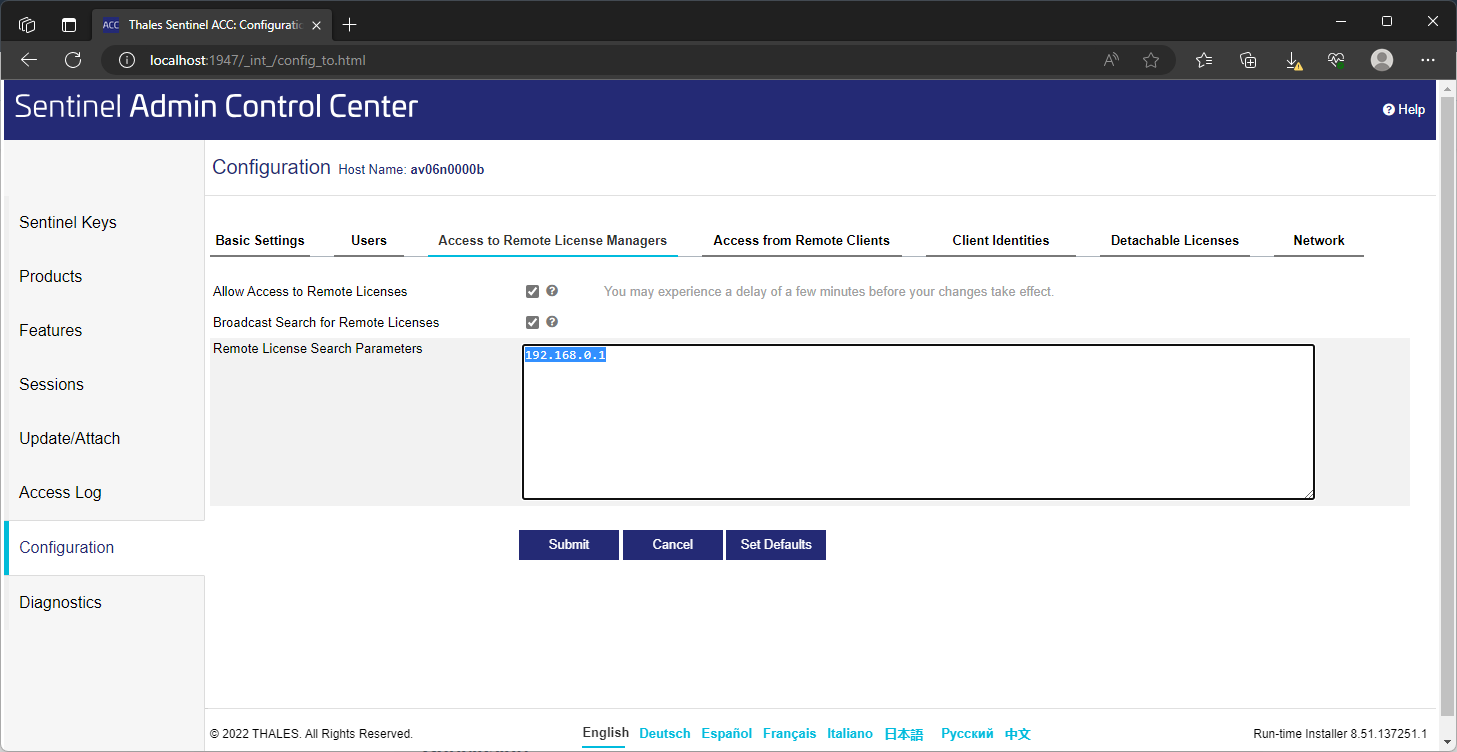
Task: Click the page vertical scrollbar
Action: tap(1447, 400)
